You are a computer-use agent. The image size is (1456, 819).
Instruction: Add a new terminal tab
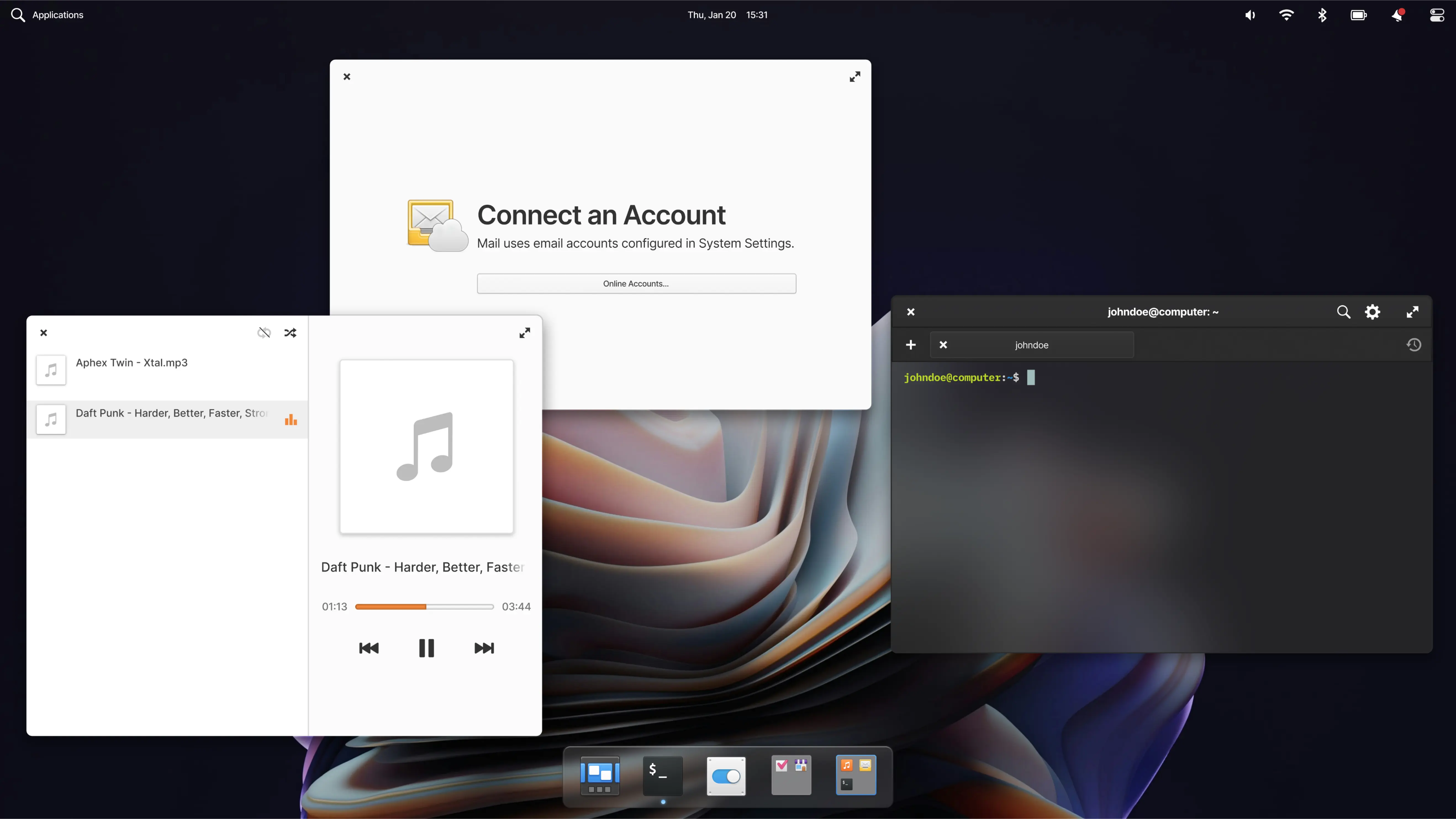911,345
